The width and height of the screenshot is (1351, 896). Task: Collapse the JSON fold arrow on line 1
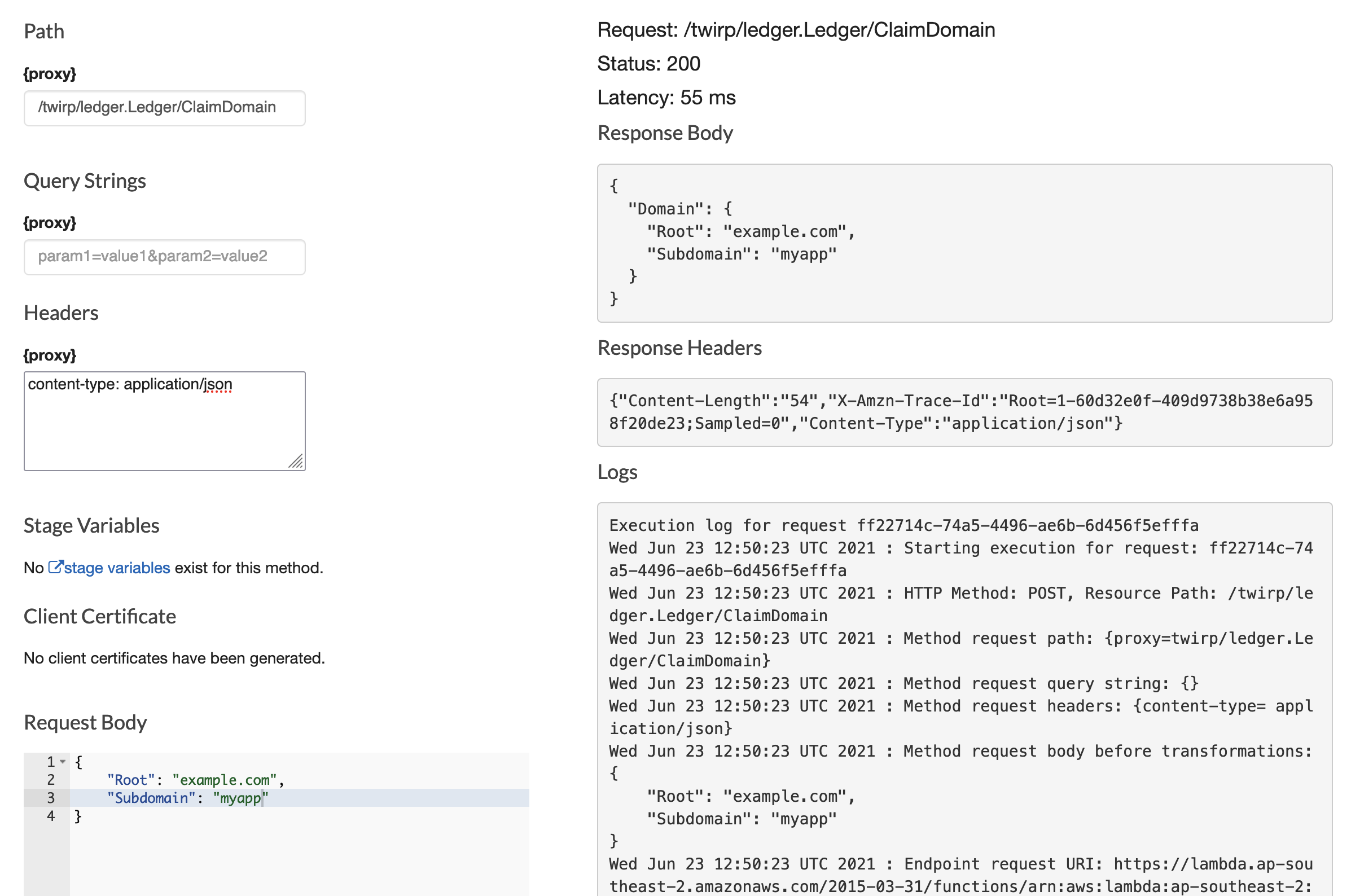click(63, 762)
